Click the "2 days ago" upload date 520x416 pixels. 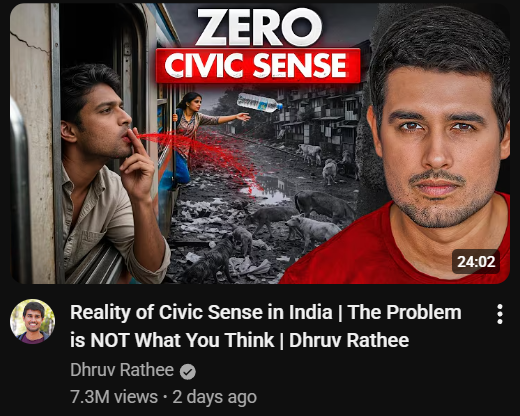click(x=214, y=397)
